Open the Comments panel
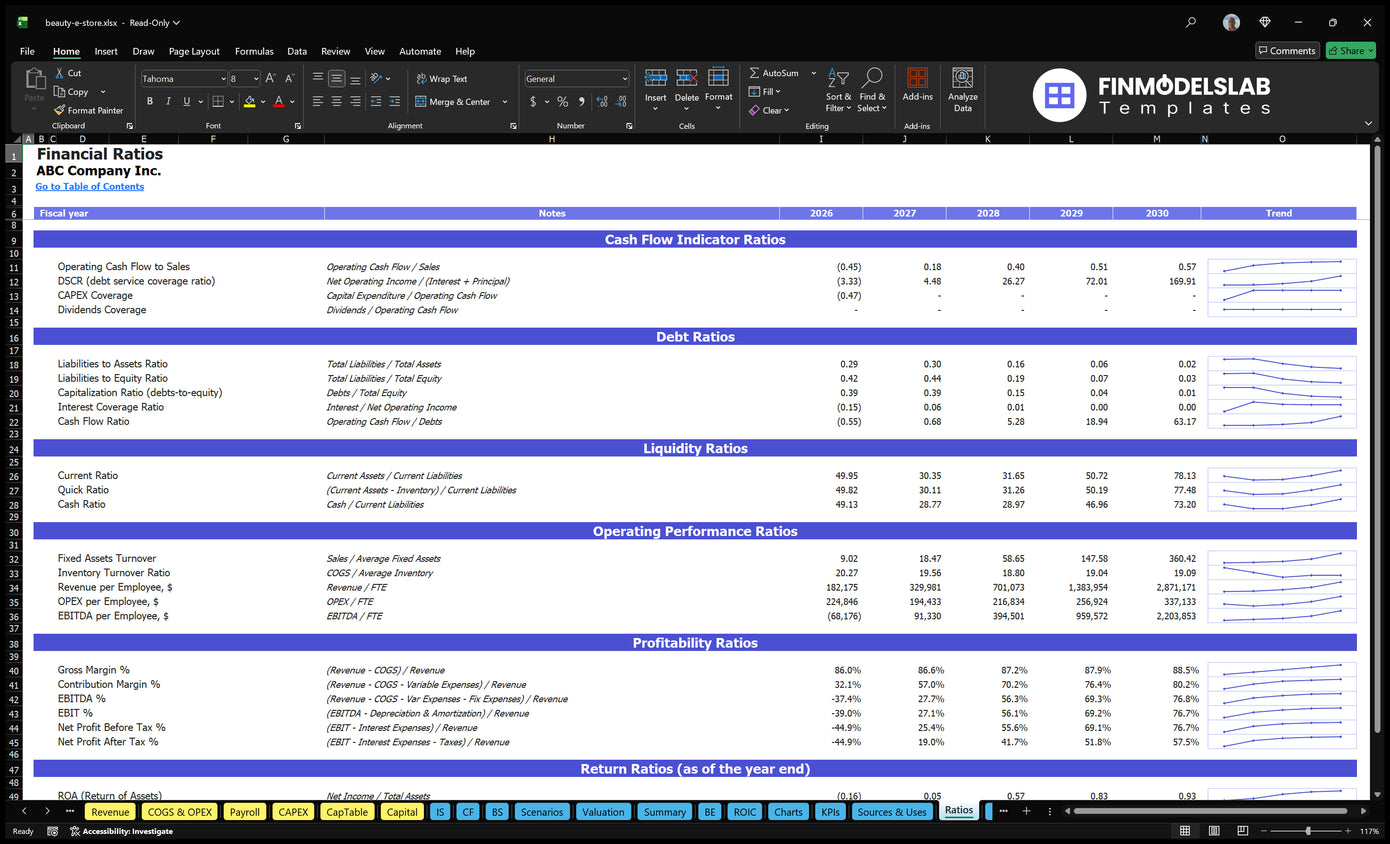The width and height of the screenshot is (1390, 844). click(1287, 50)
